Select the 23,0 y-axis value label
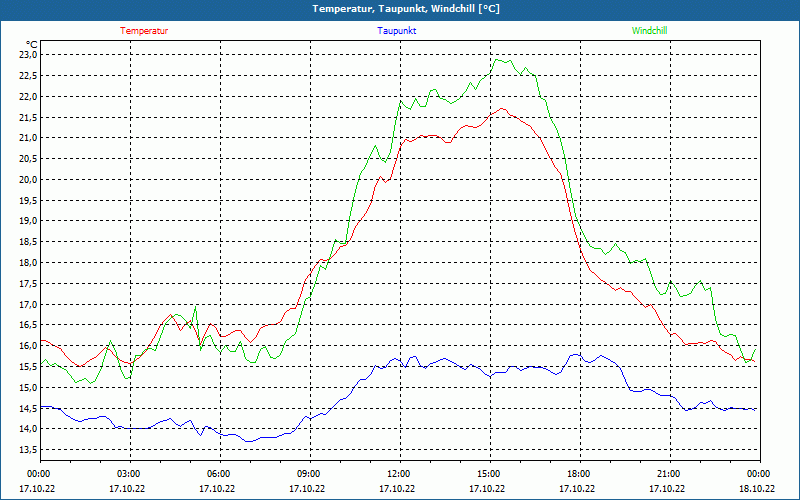800x500 pixels. pyautogui.click(x=27, y=55)
